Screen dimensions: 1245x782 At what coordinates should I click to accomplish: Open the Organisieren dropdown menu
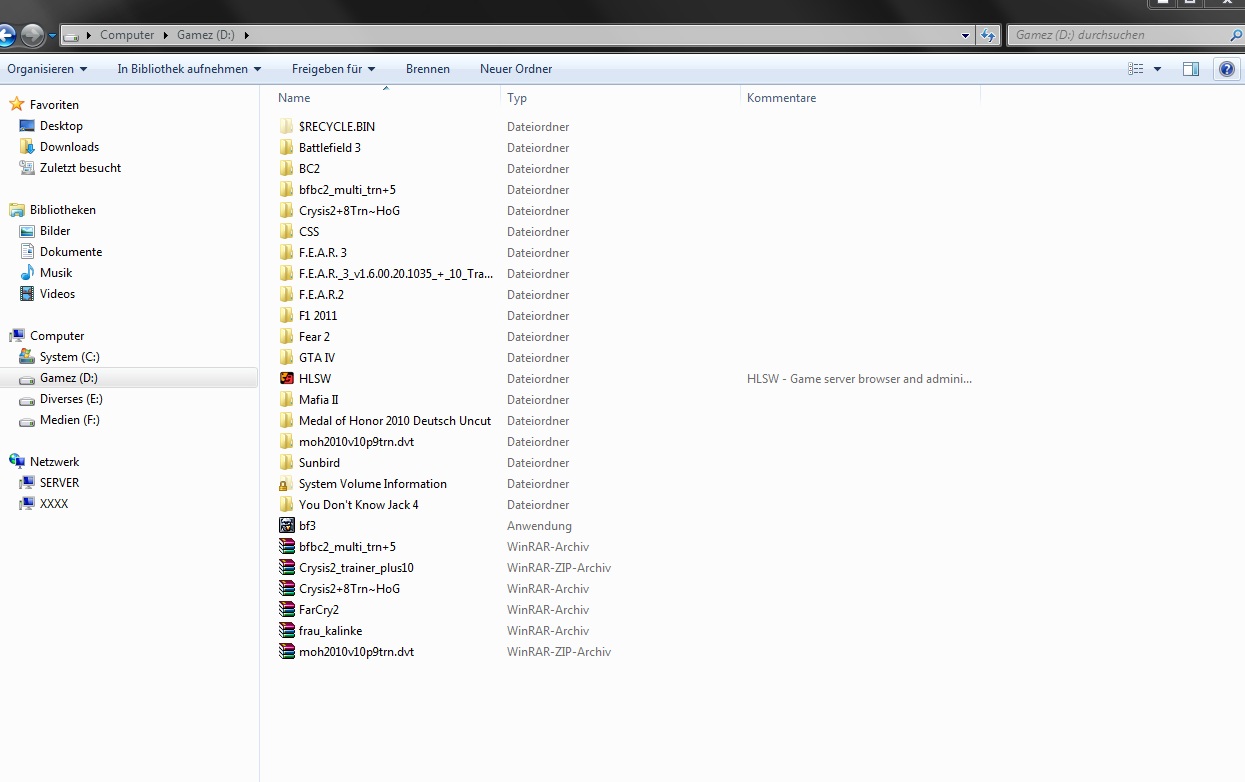click(x=47, y=69)
